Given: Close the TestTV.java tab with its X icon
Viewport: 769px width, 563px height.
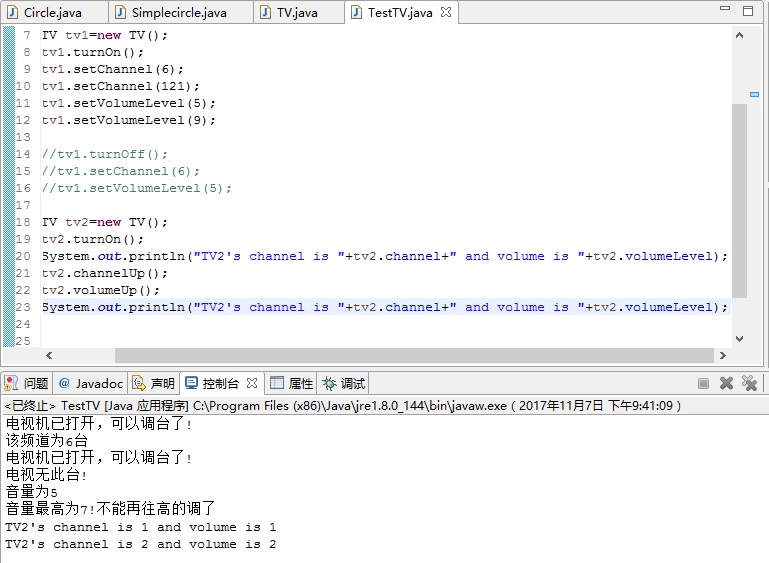Looking at the screenshot, I should click(446, 12).
